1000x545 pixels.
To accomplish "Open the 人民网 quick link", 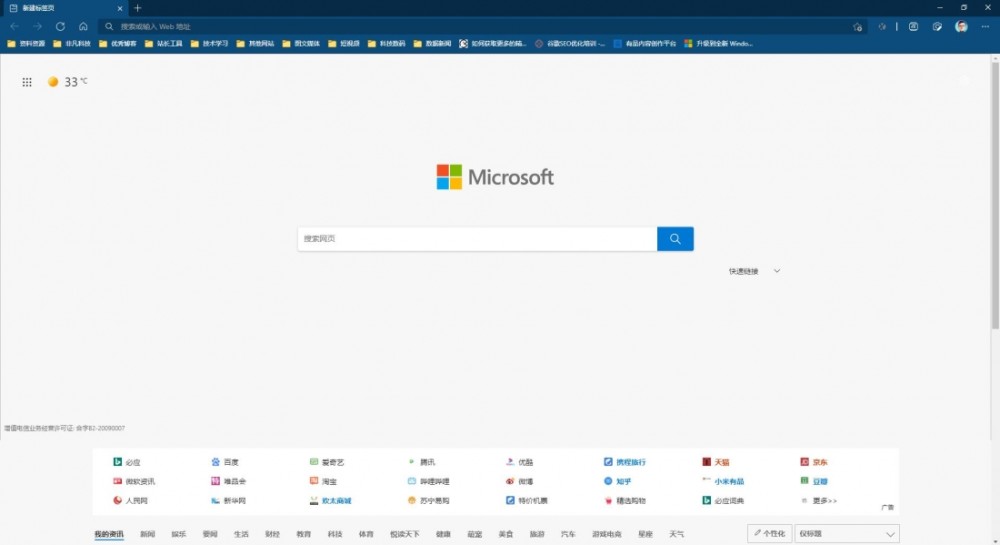I will pos(130,500).
